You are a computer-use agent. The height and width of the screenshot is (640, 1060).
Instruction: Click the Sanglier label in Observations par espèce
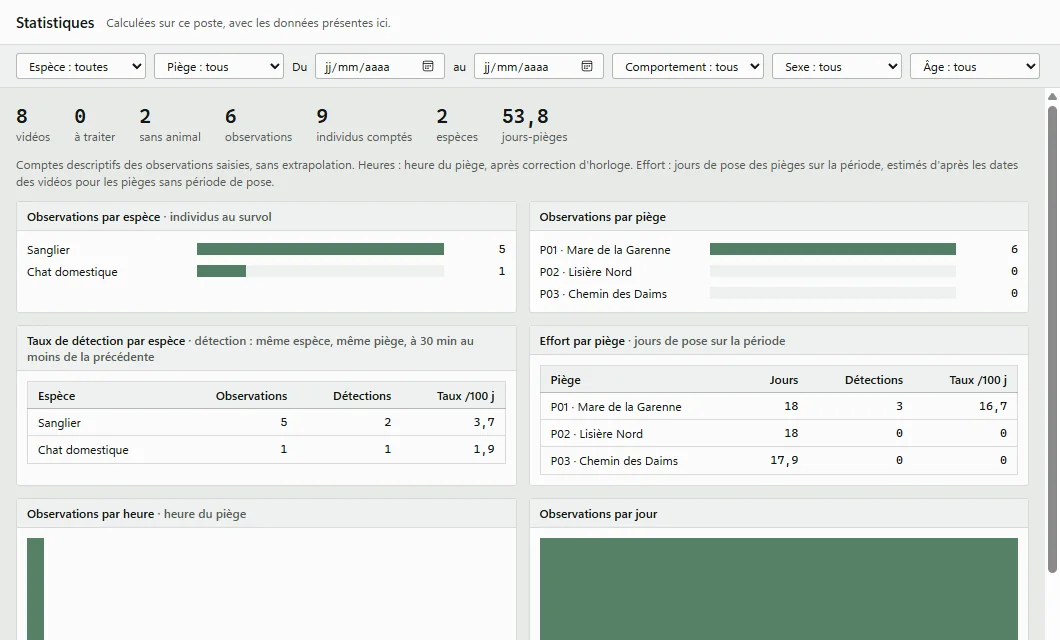pyautogui.click(x=48, y=249)
